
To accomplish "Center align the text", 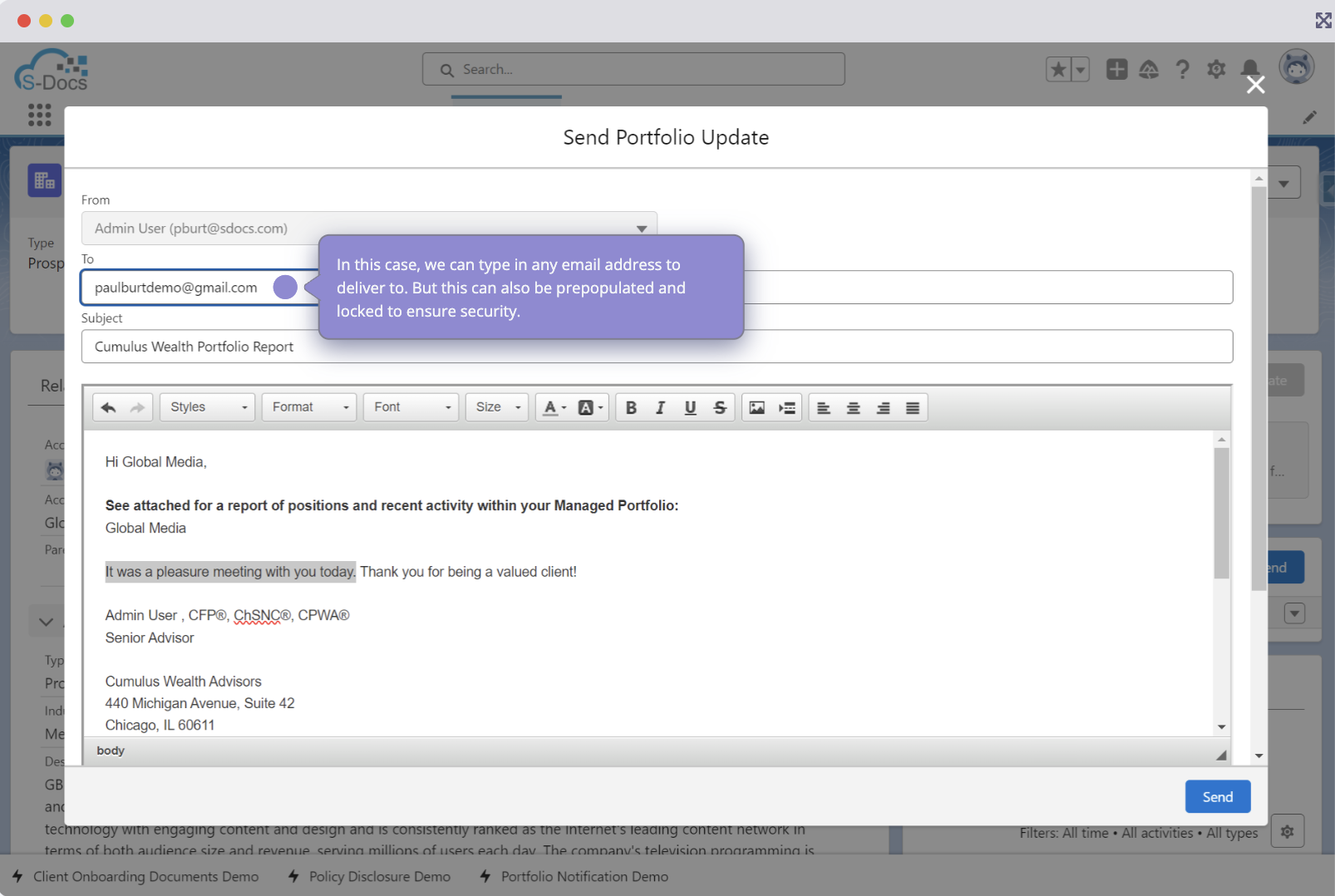I will (x=854, y=407).
